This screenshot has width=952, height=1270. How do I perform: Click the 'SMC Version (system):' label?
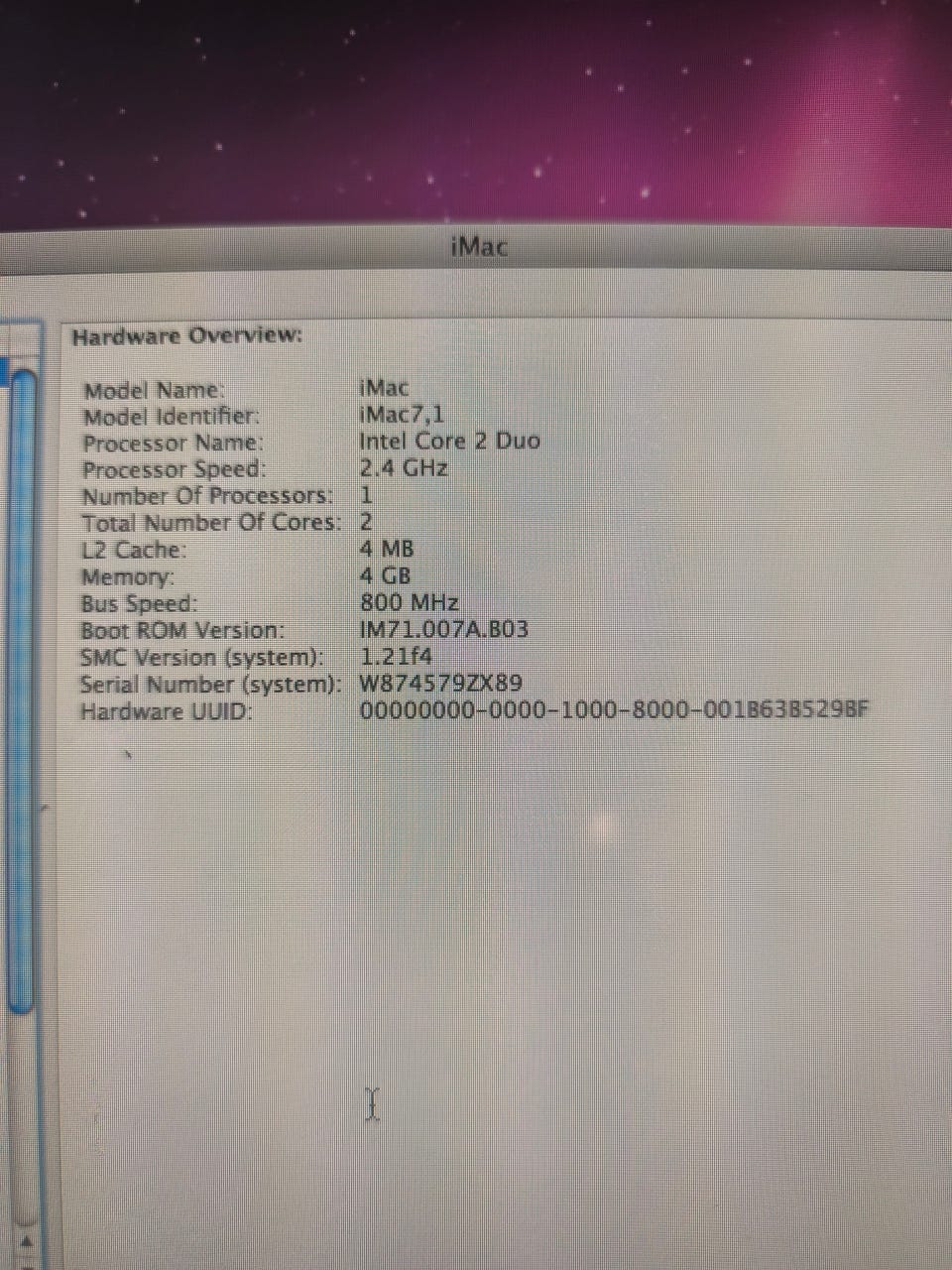(x=201, y=657)
